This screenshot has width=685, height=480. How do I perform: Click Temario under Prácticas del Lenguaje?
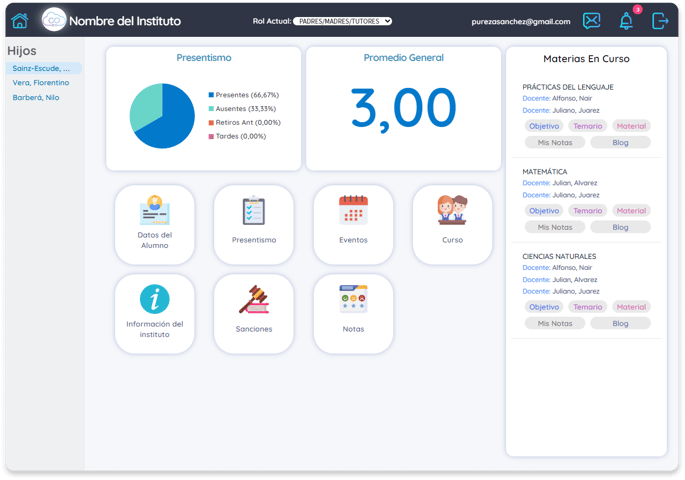pyautogui.click(x=588, y=126)
